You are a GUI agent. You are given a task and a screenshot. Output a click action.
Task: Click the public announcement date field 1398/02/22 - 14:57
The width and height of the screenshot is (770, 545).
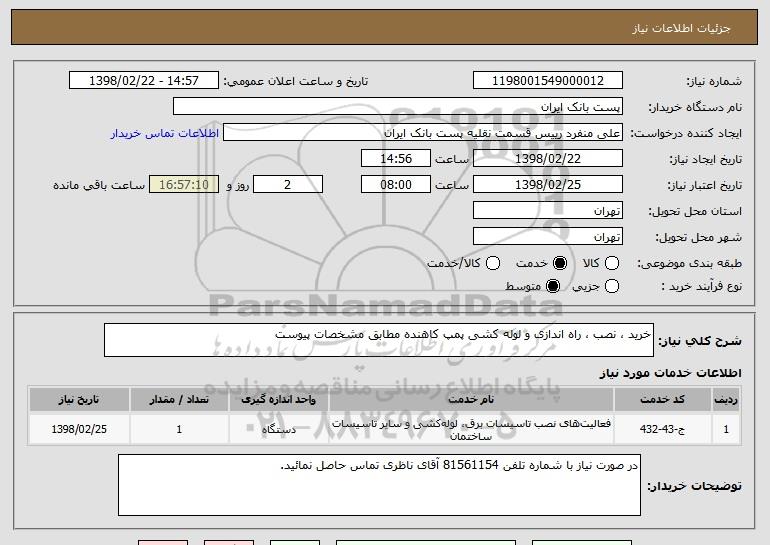coord(144,81)
